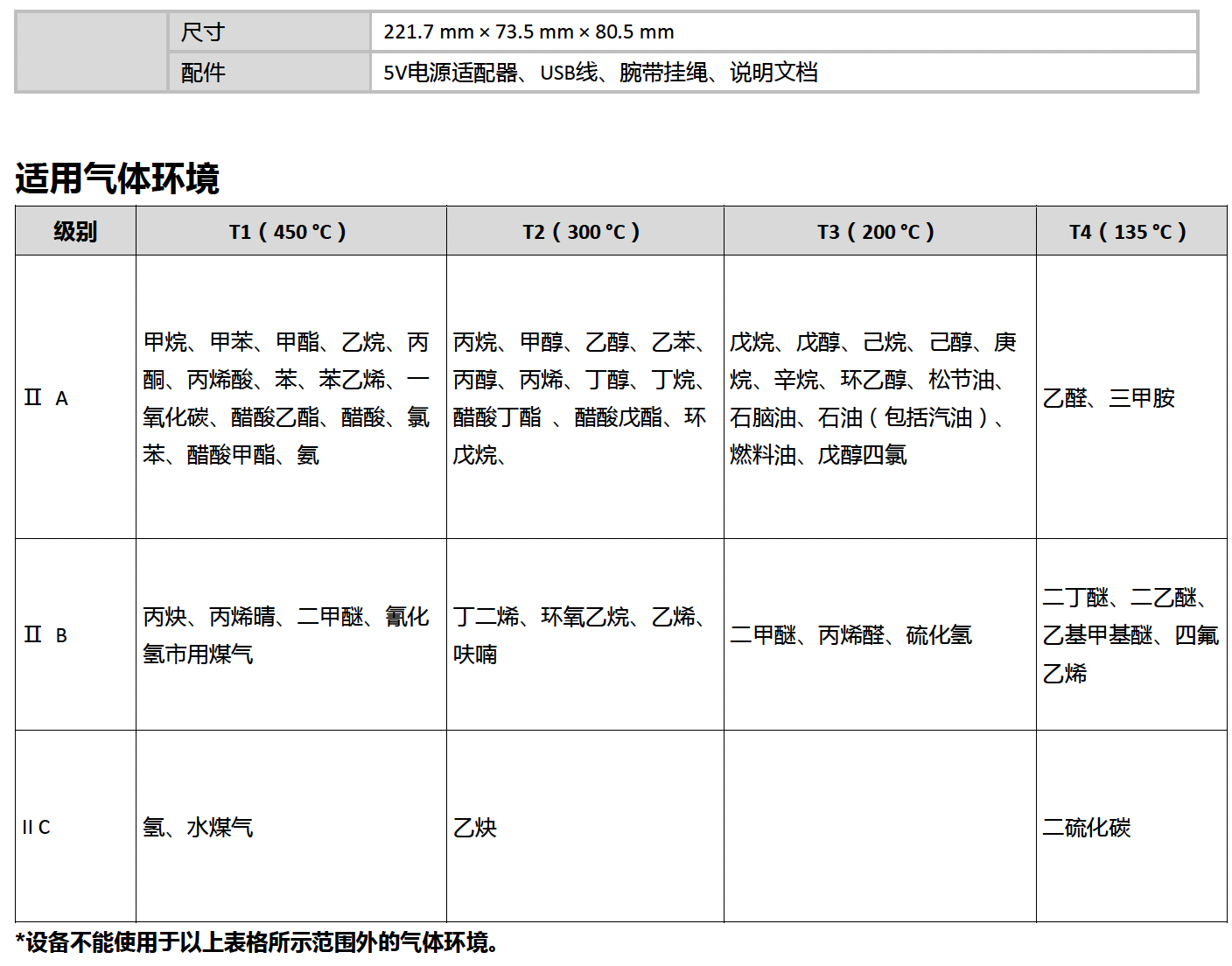Screen dimensions: 1232x966
Task: Click the 尺寸 label cell
Action: click(203, 32)
